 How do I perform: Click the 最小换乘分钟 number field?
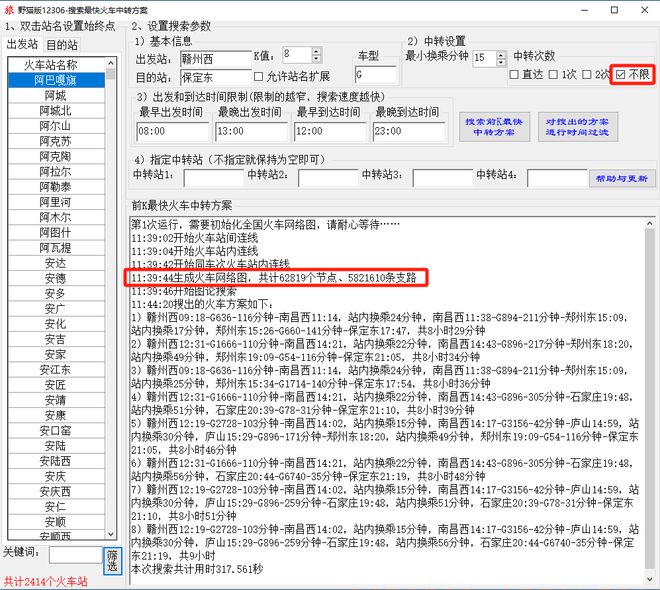point(484,58)
